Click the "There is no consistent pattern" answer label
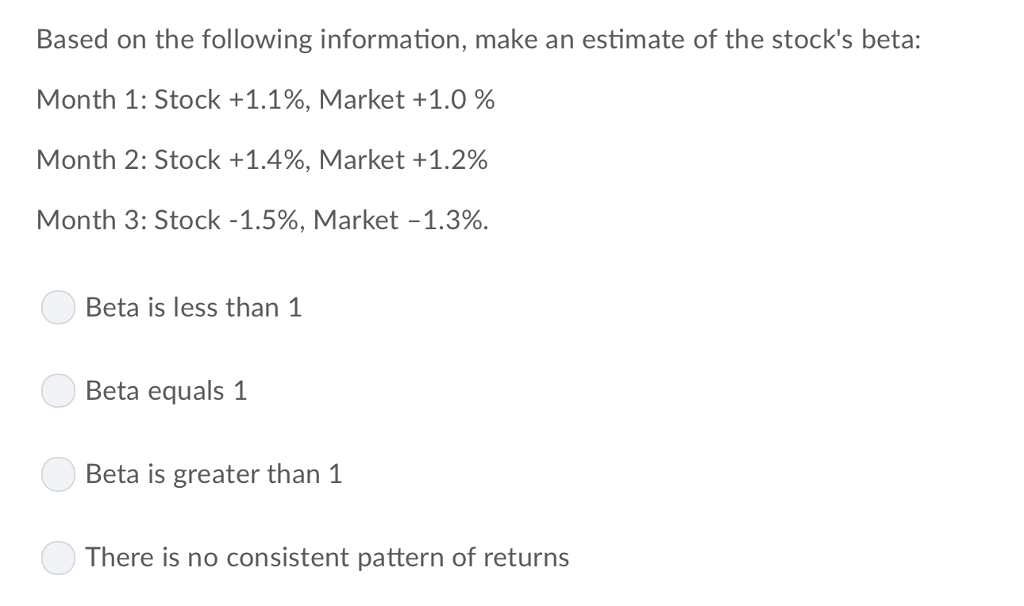The image size is (1024, 606). tap(327, 558)
